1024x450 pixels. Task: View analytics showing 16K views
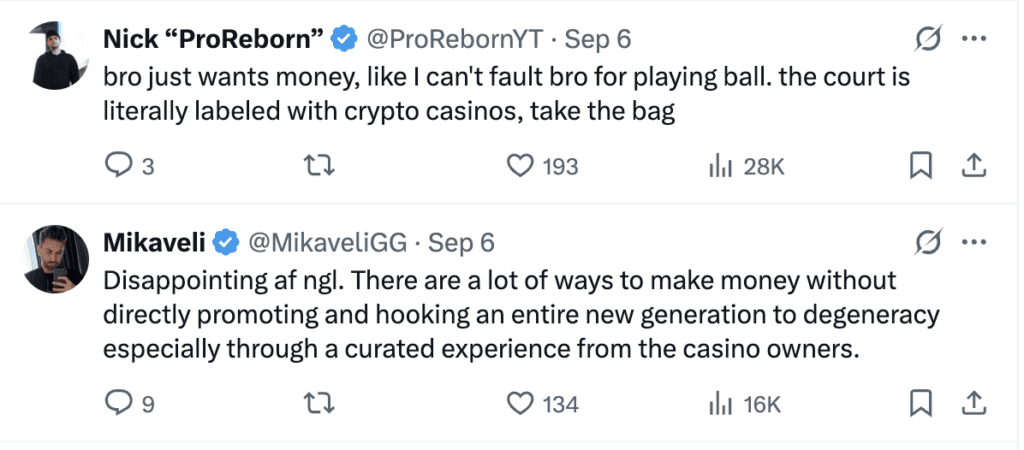pyautogui.click(x=718, y=403)
